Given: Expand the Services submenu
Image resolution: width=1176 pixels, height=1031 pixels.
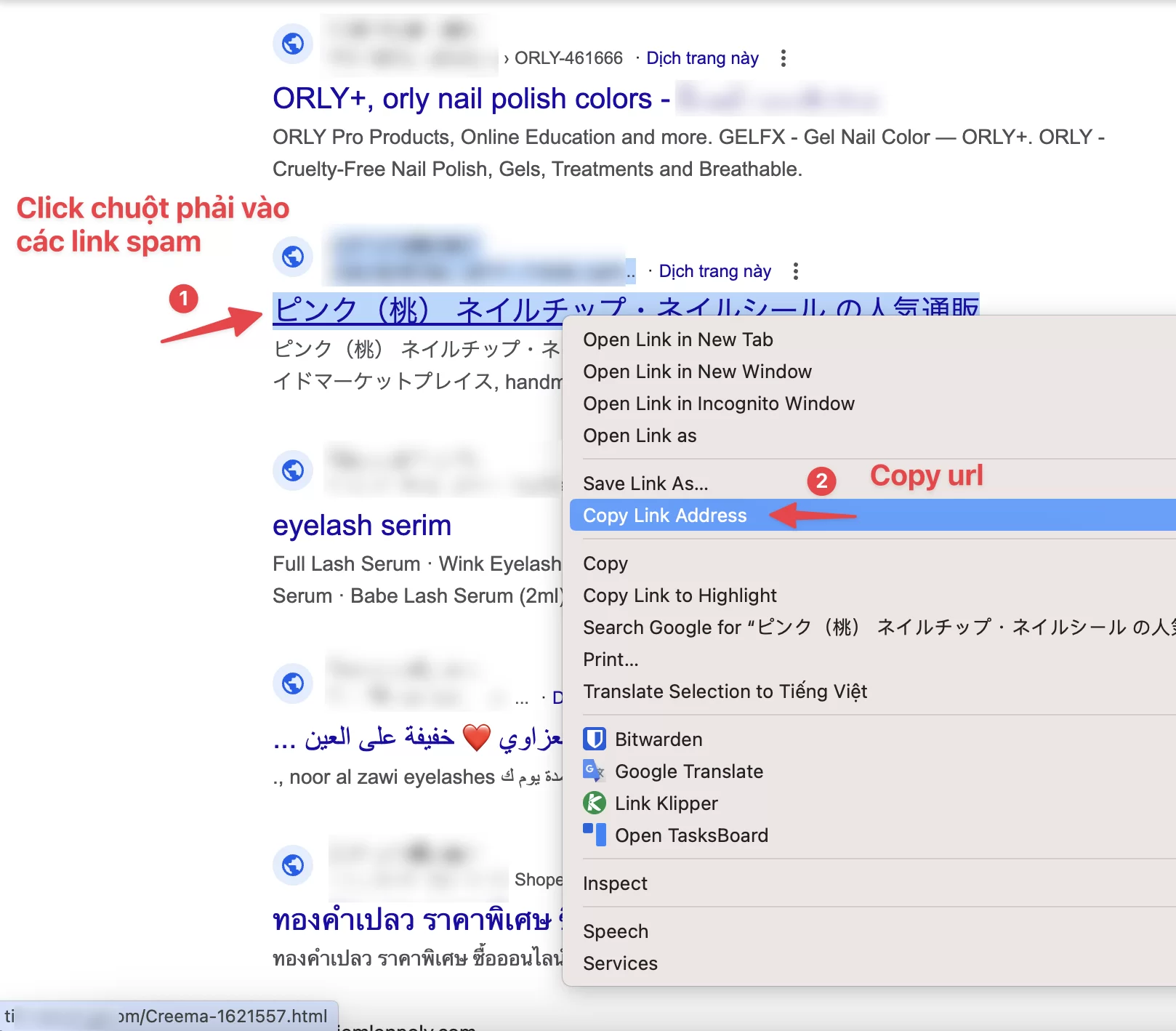Looking at the screenshot, I should click(x=872, y=963).
